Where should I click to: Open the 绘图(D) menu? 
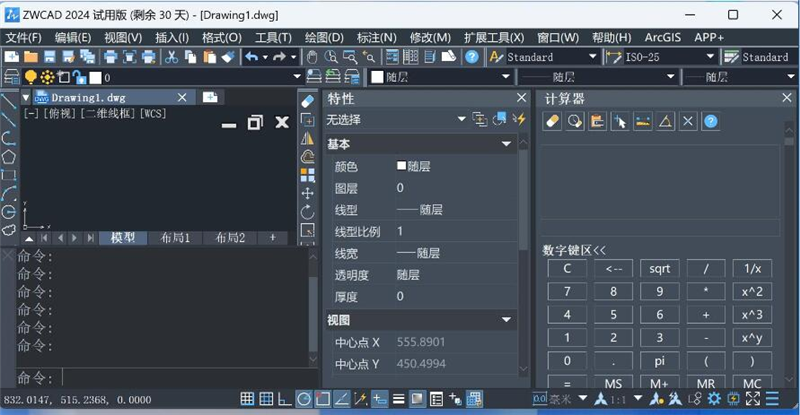coord(324,37)
